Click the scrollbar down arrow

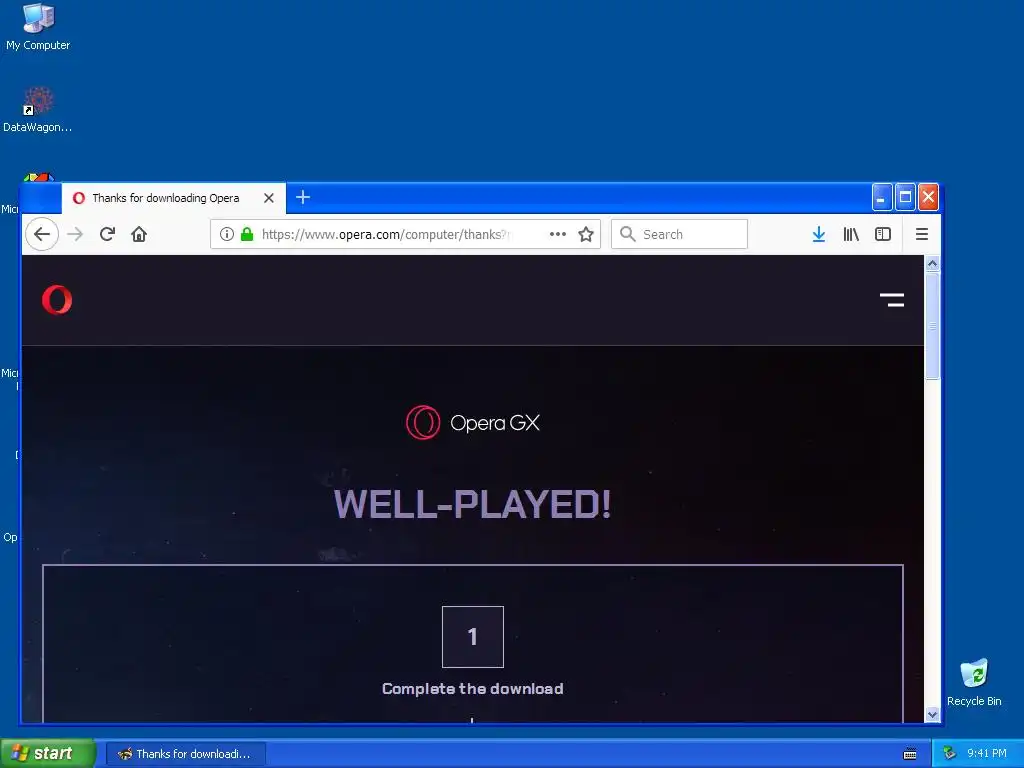click(933, 714)
